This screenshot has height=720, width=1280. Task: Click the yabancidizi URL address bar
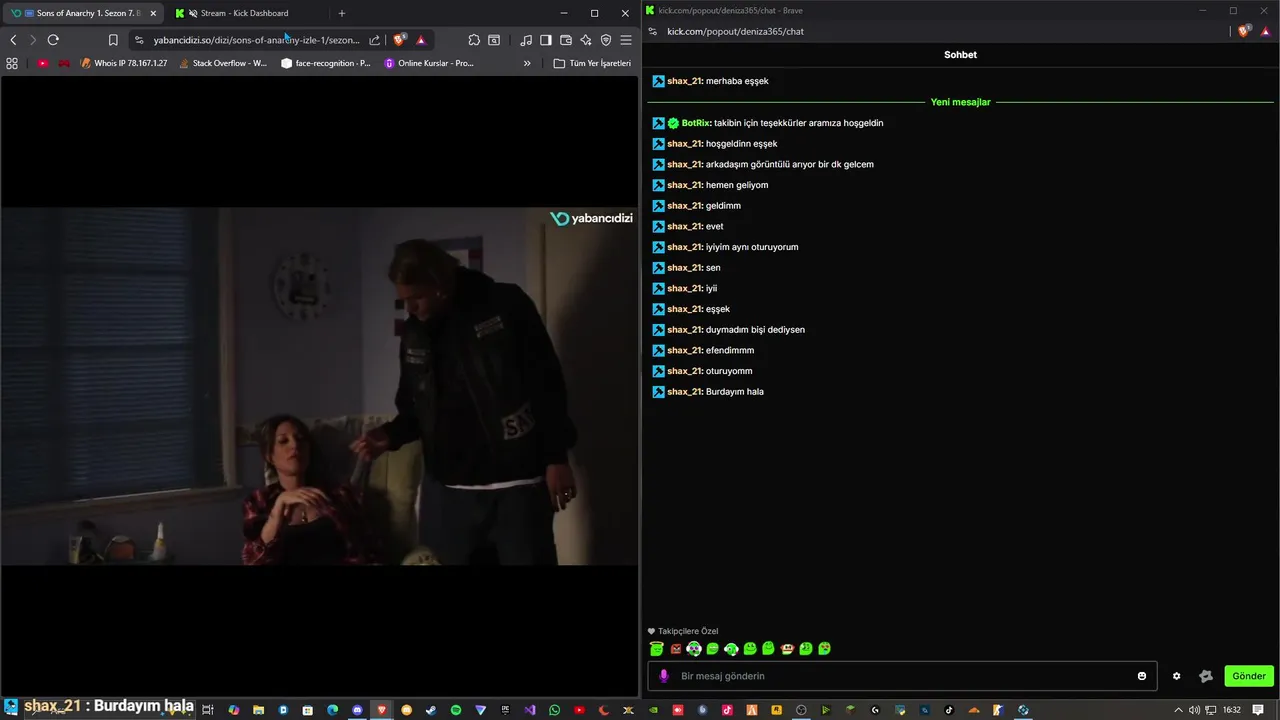point(256,40)
